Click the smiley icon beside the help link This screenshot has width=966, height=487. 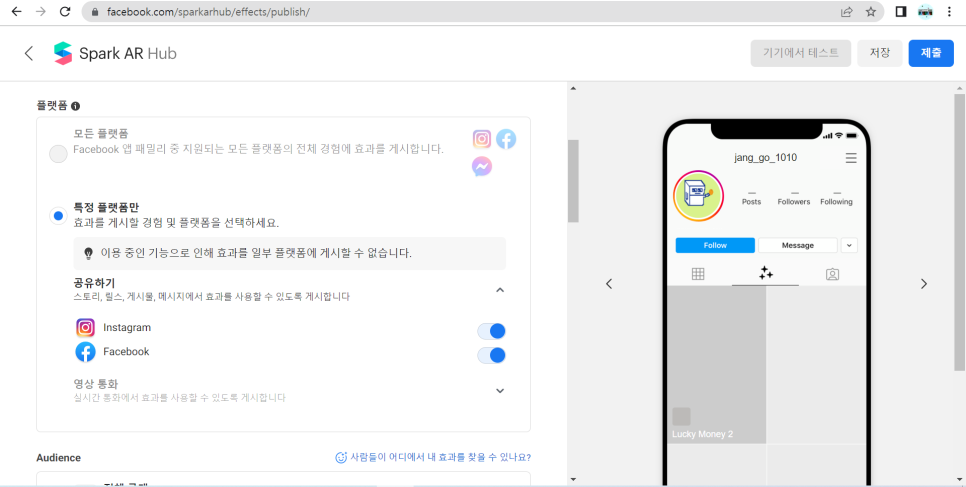[341, 457]
